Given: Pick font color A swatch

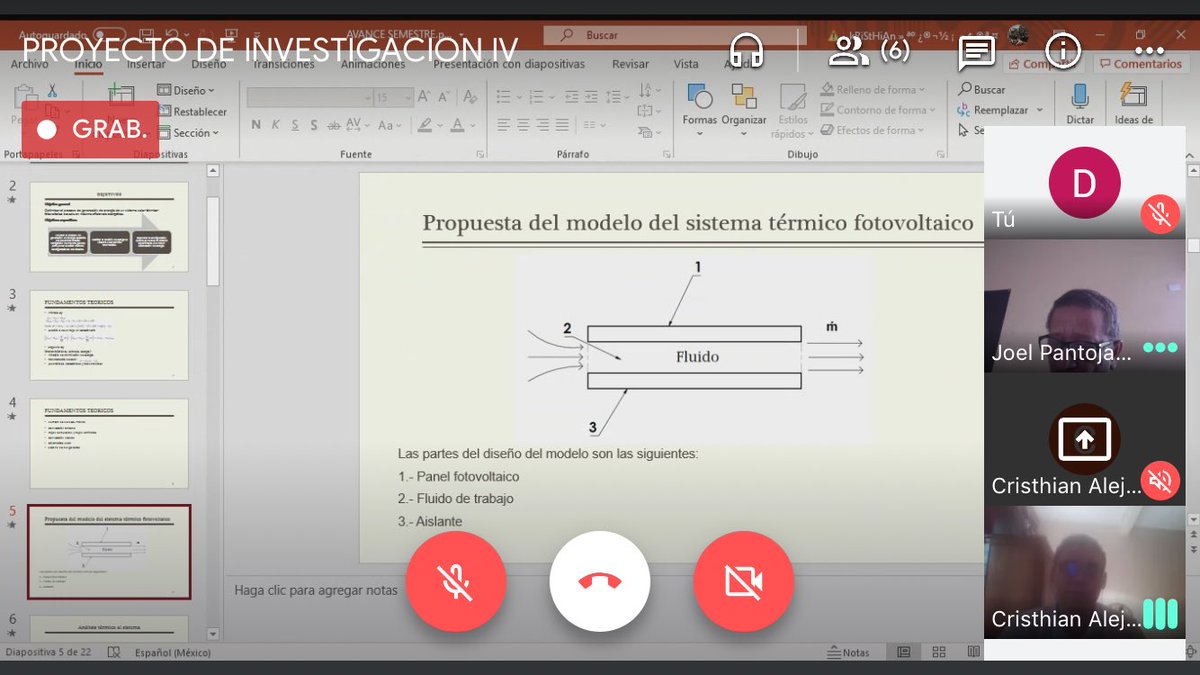Looking at the screenshot, I should click(458, 125).
